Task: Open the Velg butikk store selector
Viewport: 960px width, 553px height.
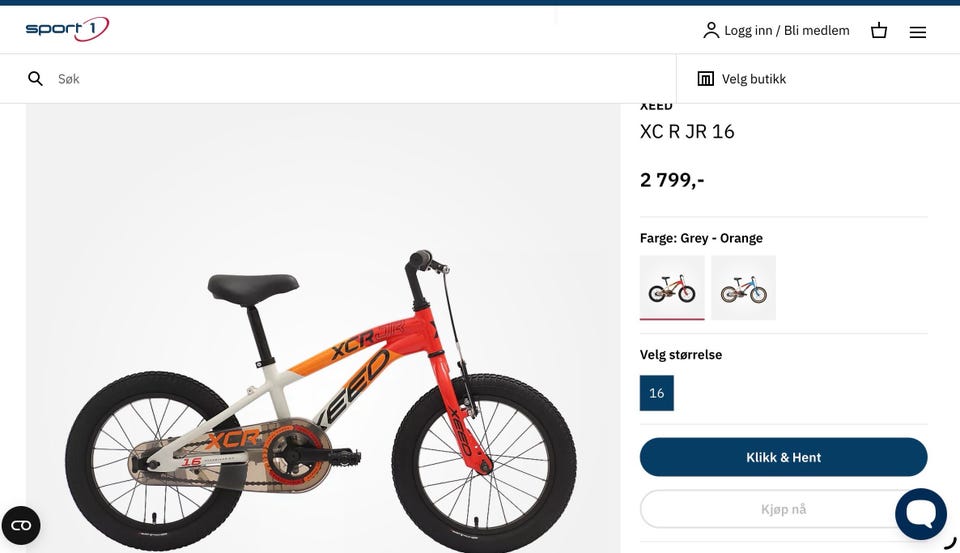Action: [x=741, y=78]
